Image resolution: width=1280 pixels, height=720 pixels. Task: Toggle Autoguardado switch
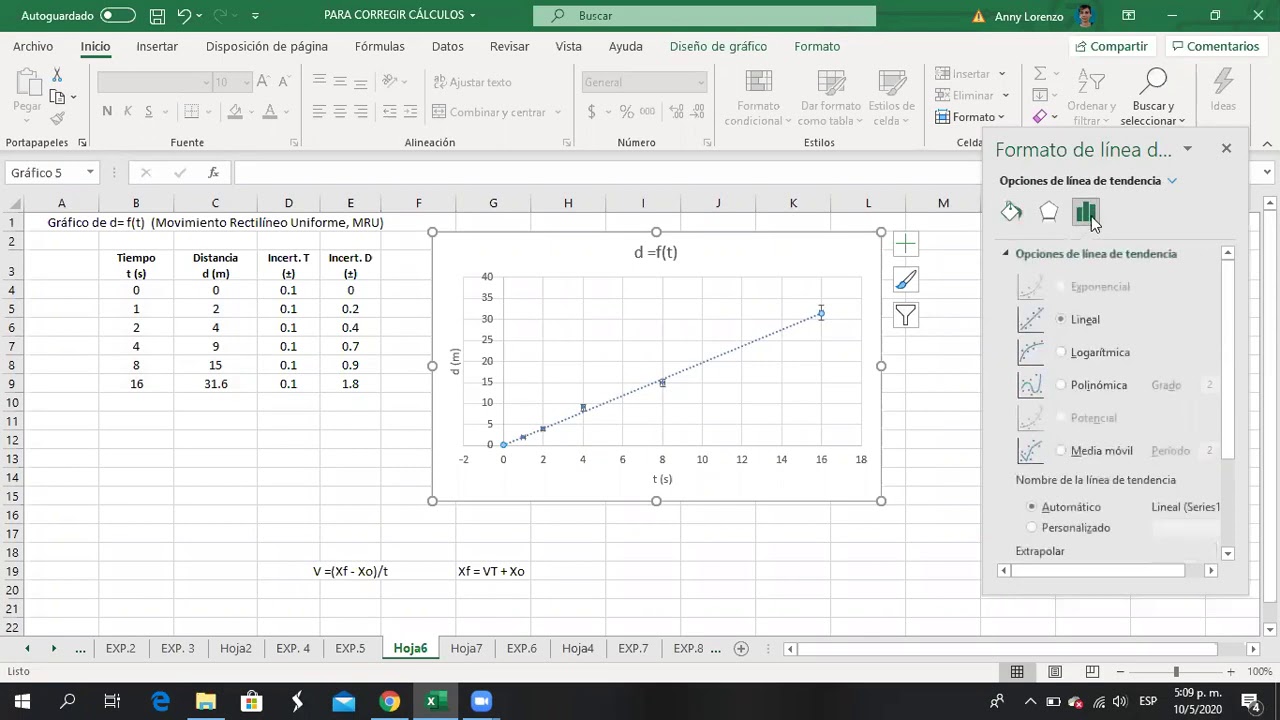[x=118, y=15]
